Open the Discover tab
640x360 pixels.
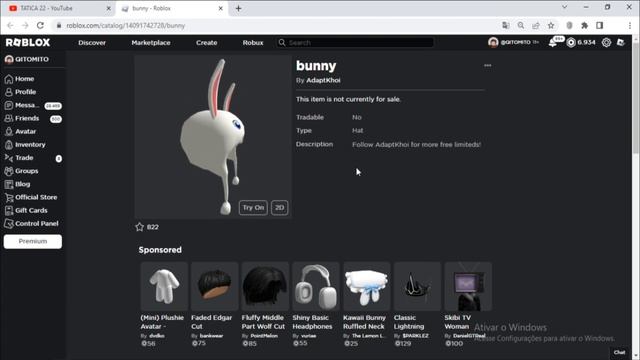click(x=92, y=42)
